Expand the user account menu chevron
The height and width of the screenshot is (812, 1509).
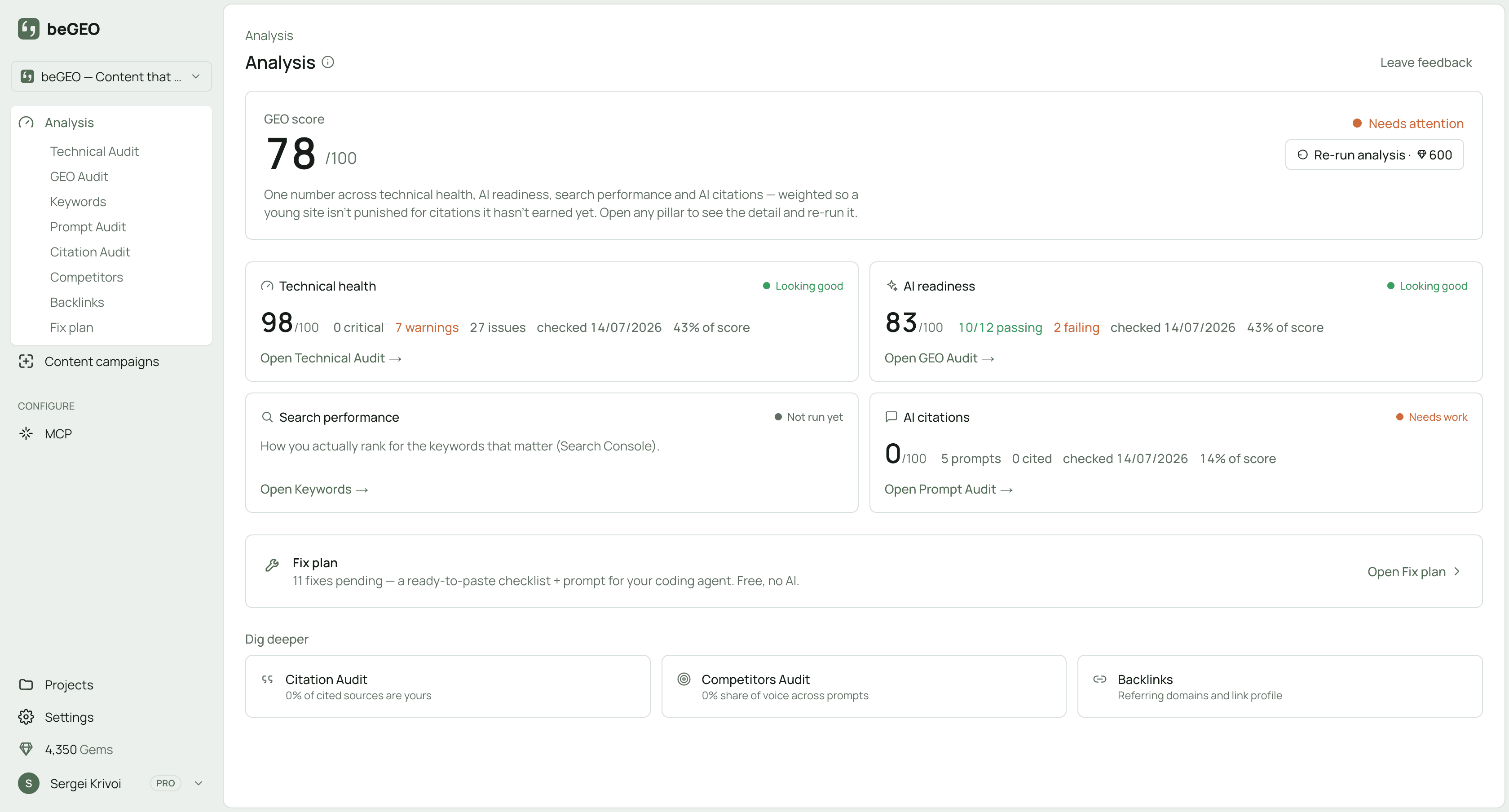[199, 783]
